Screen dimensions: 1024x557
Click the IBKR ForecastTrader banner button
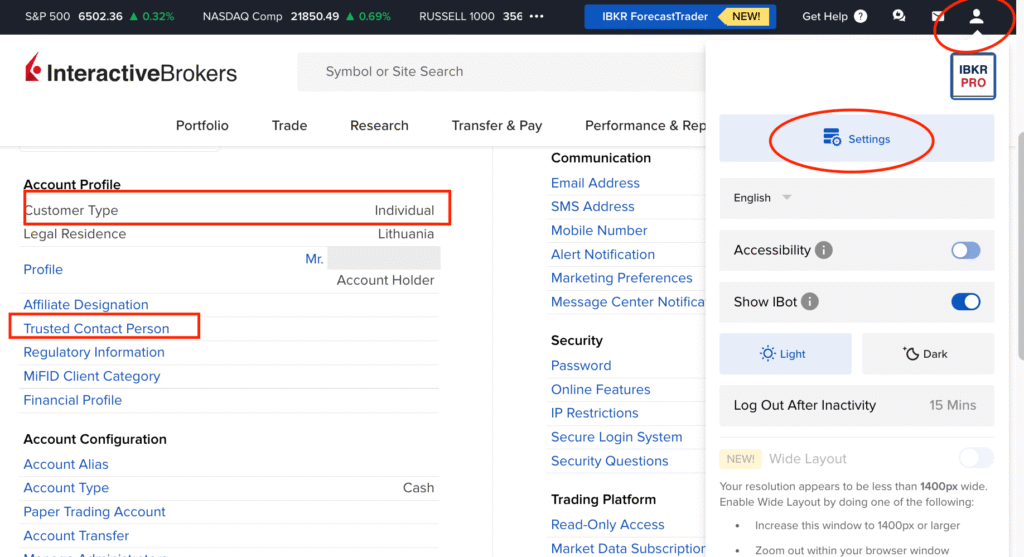tap(680, 16)
